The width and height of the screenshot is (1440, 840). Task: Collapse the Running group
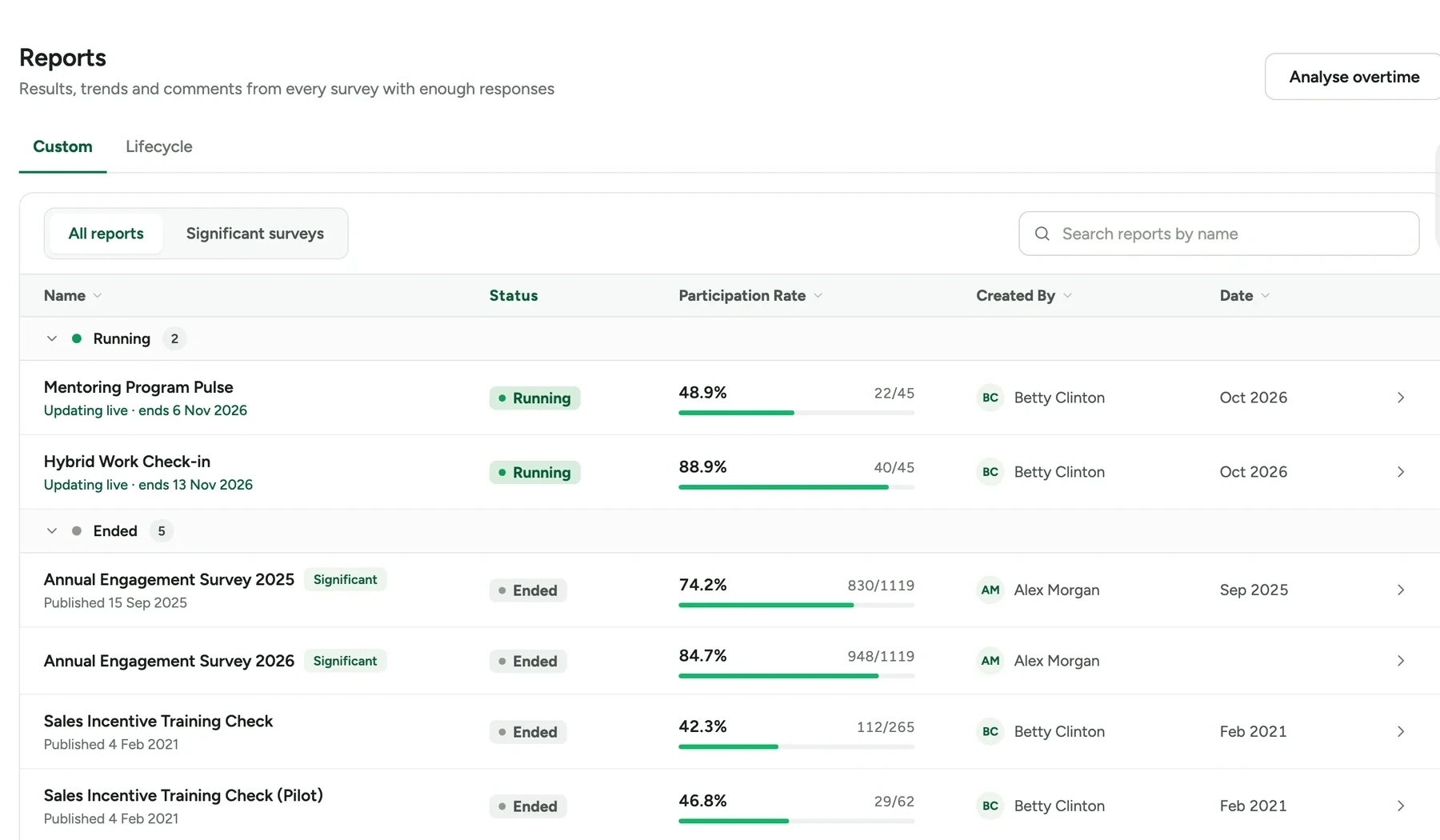pyautogui.click(x=52, y=338)
